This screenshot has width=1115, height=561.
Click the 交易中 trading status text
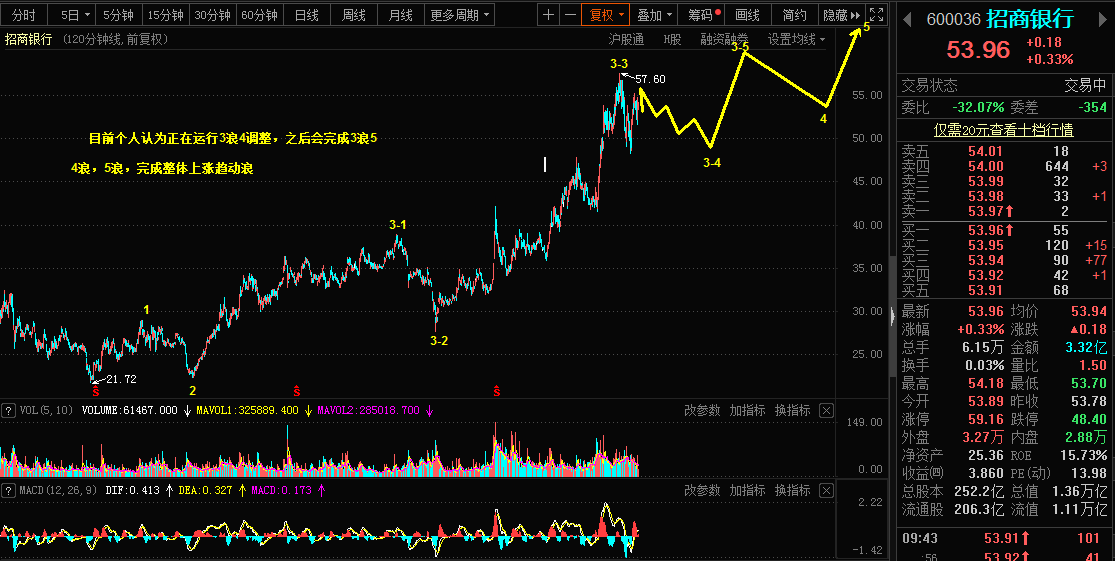pos(1086,86)
